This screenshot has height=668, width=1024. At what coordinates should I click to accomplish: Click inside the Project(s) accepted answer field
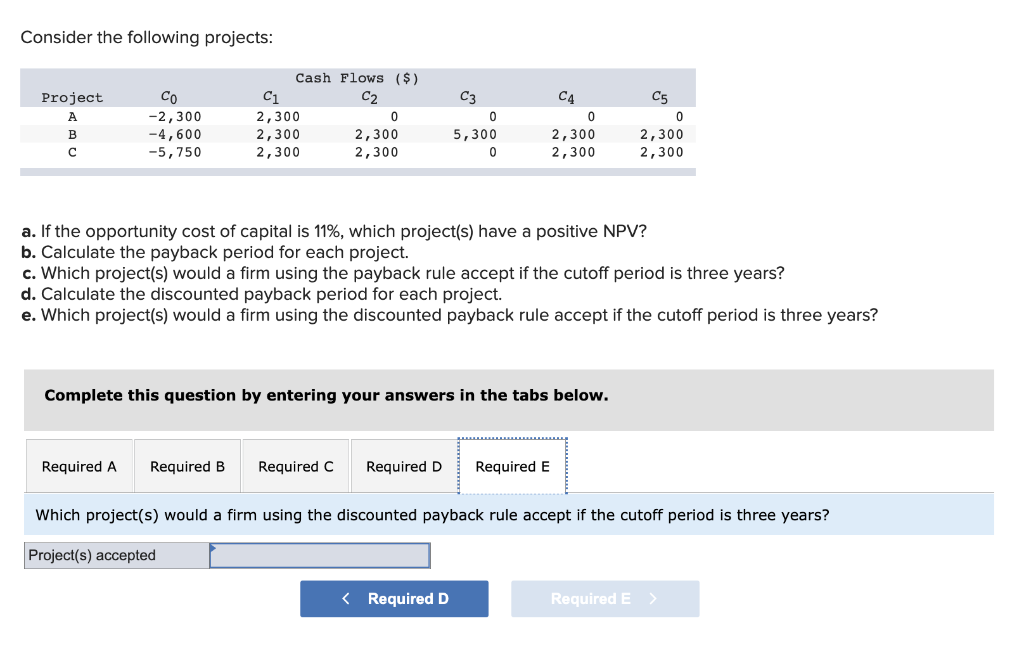coord(320,555)
